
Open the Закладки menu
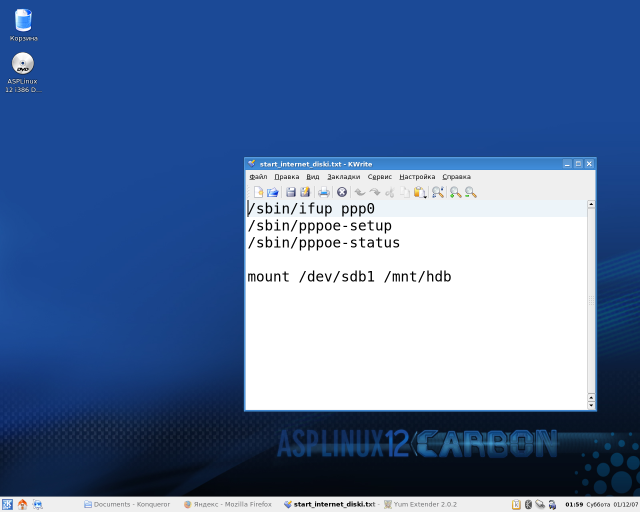click(x=343, y=177)
